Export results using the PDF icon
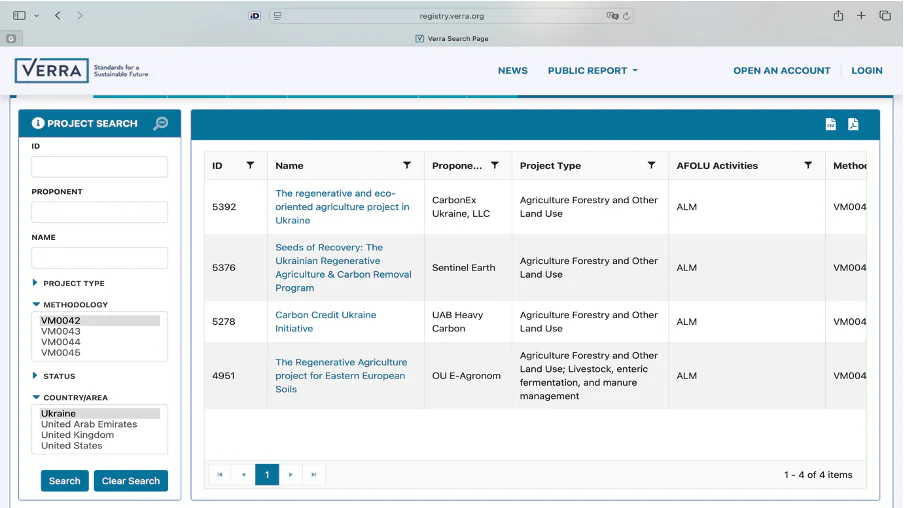The width and height of the screenshot is (904, 508). [853, 124]
